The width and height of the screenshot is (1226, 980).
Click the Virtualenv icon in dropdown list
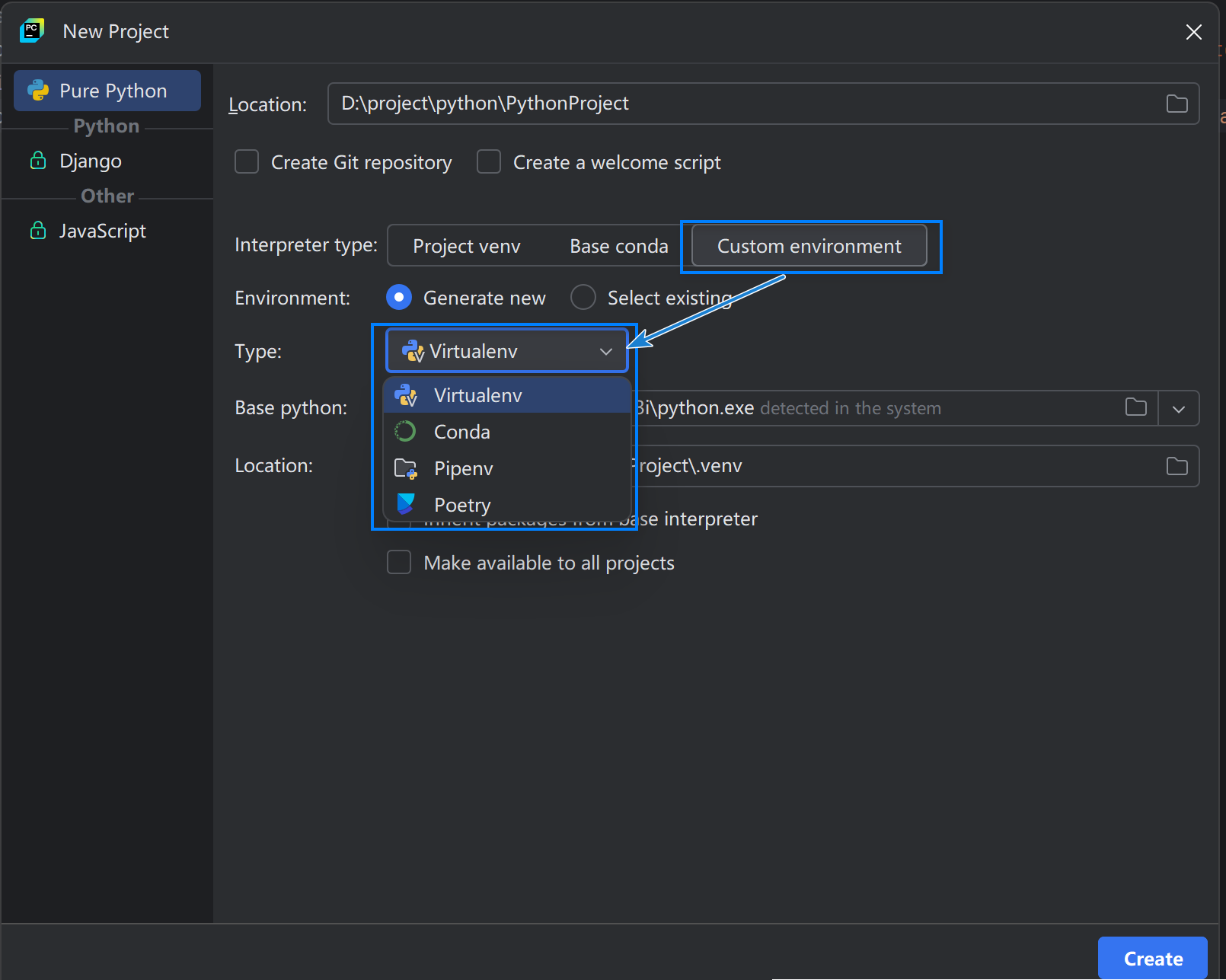pyautogui.click(x=406, y=395)
